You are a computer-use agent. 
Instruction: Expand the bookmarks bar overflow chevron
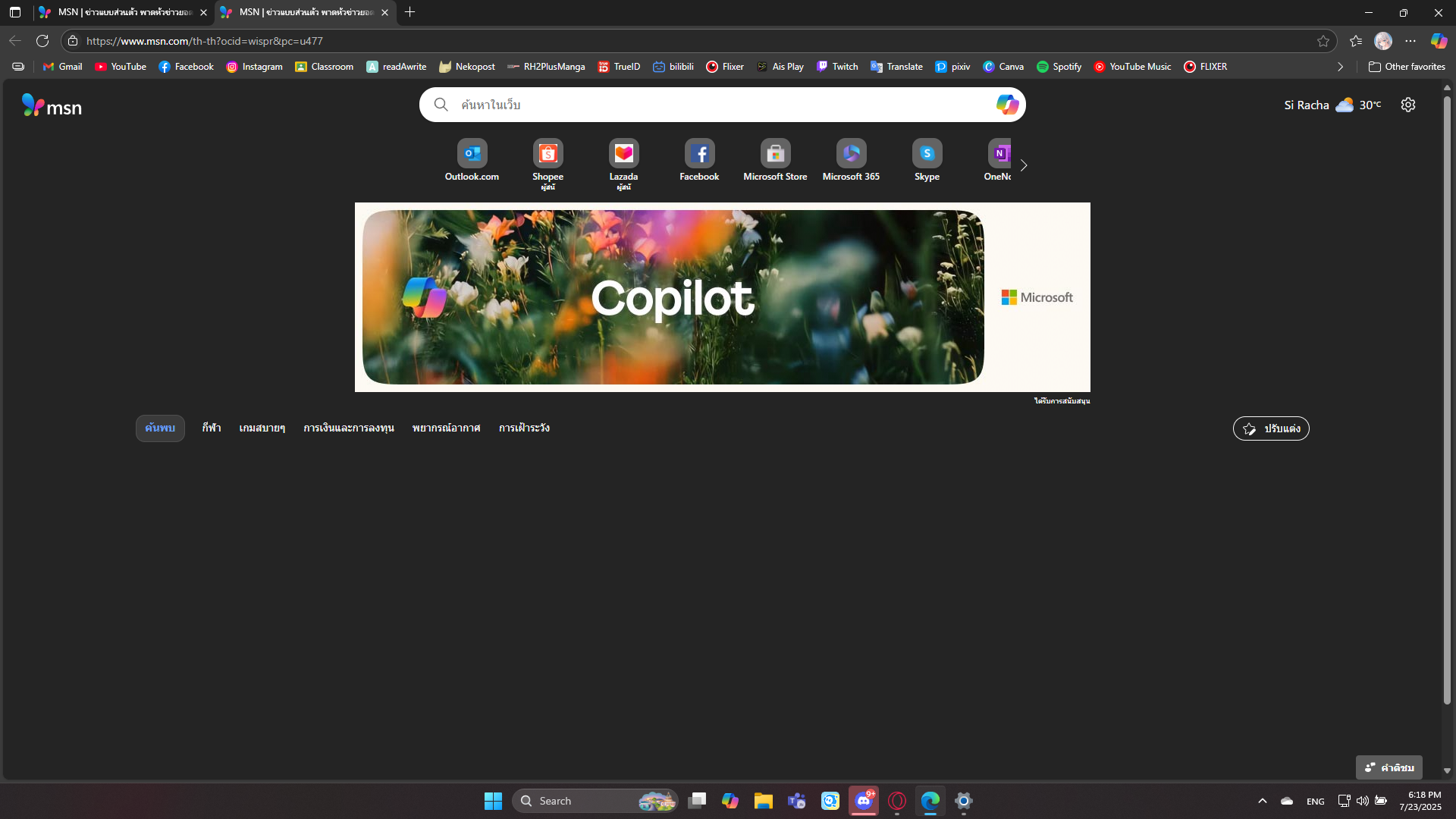point(1340,67)
